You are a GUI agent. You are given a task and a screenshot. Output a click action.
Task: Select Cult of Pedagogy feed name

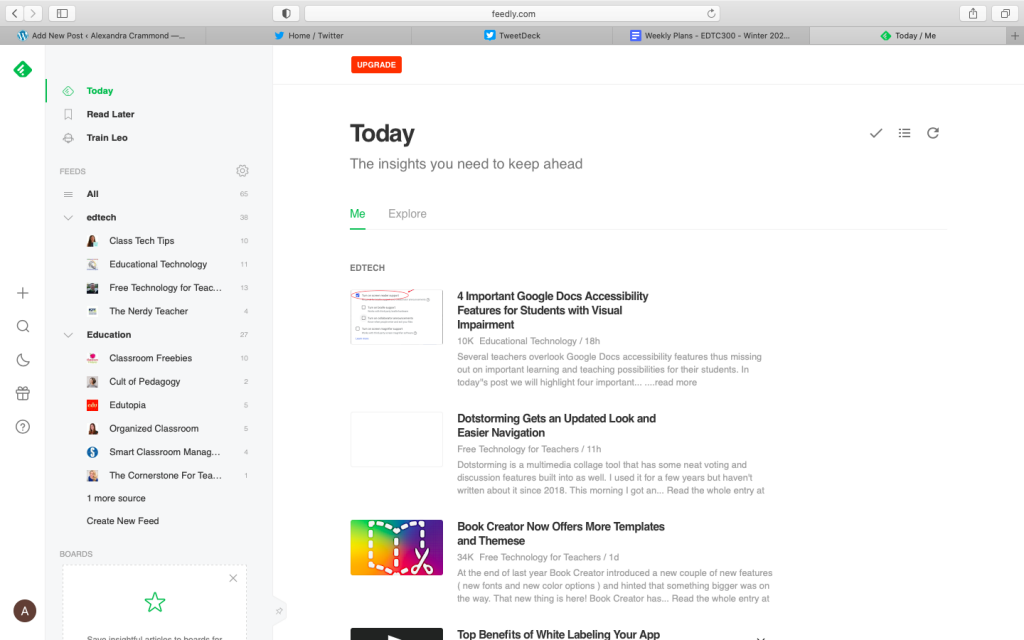(144, 381)
